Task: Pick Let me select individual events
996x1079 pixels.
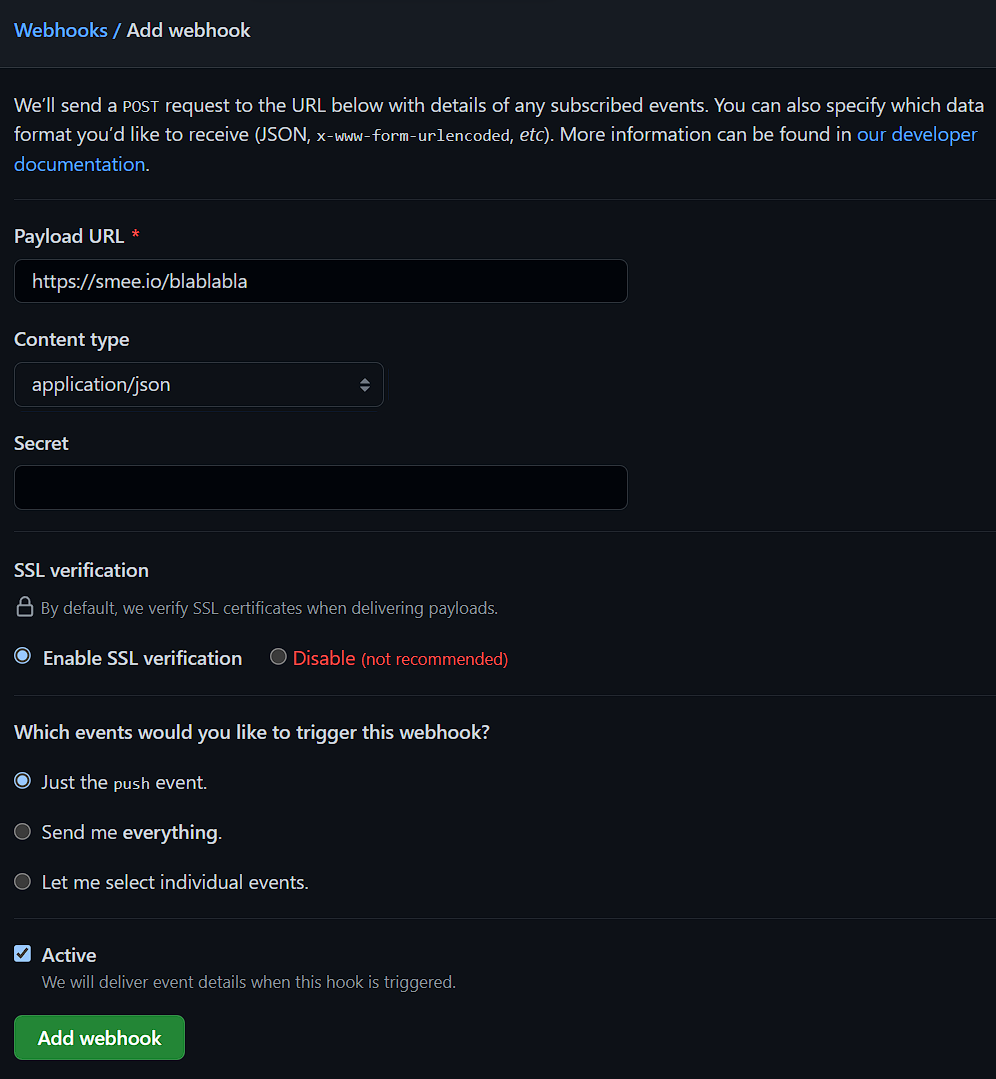Action: 23,881
